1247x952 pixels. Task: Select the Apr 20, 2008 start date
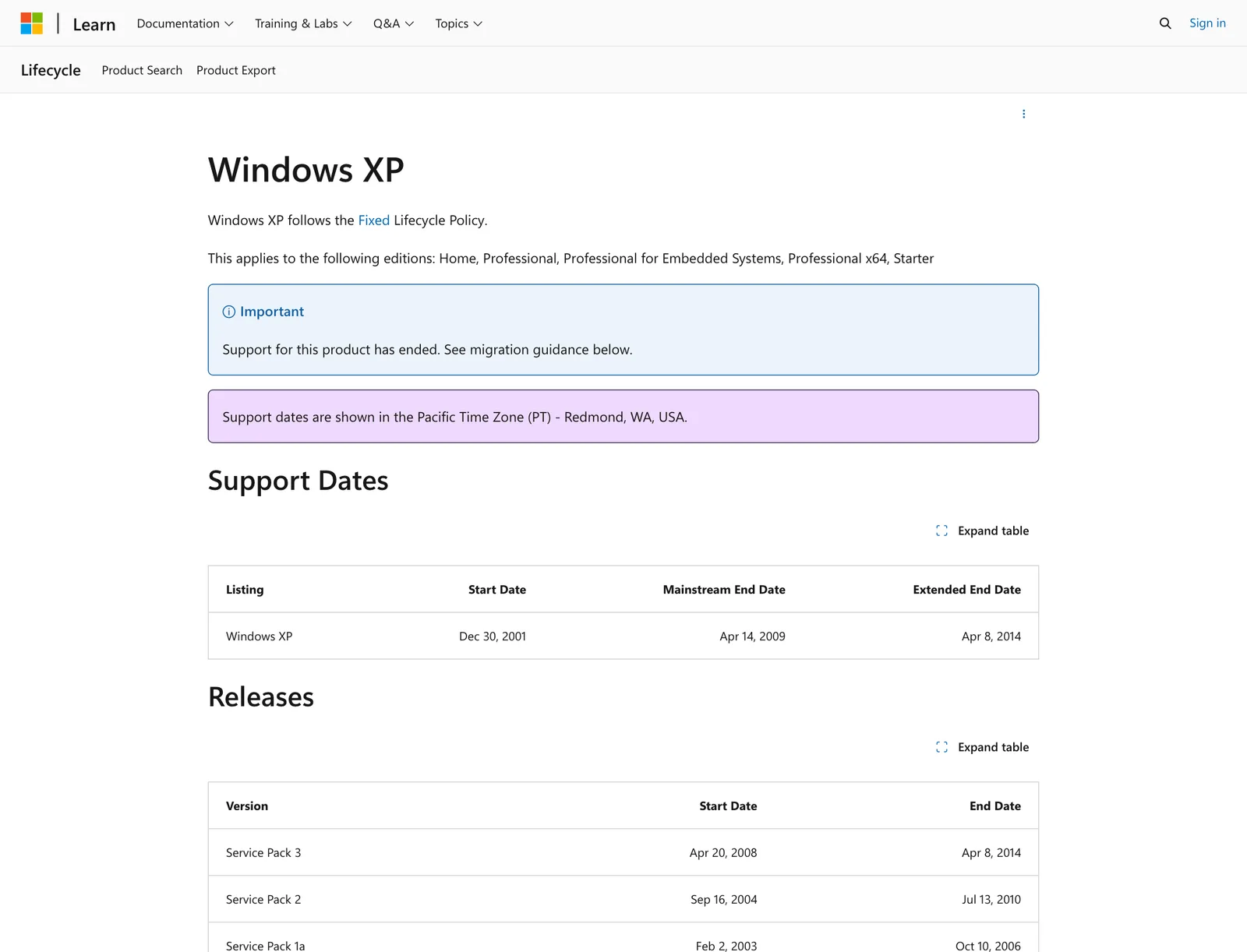(x=723, y=853)
